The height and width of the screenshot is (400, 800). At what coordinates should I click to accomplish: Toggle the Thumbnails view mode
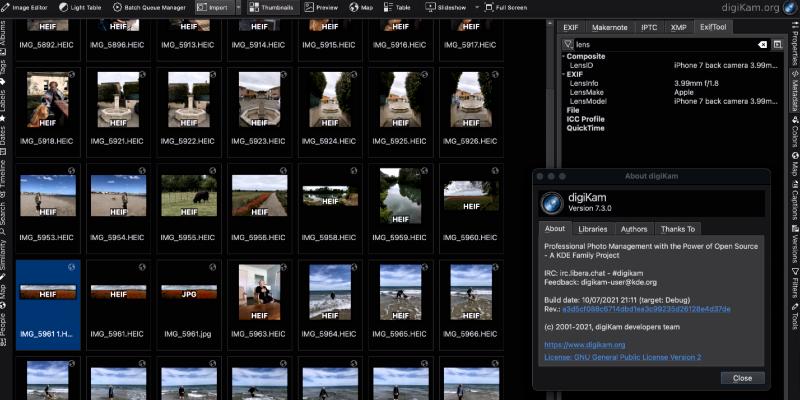tap(270, 7)
